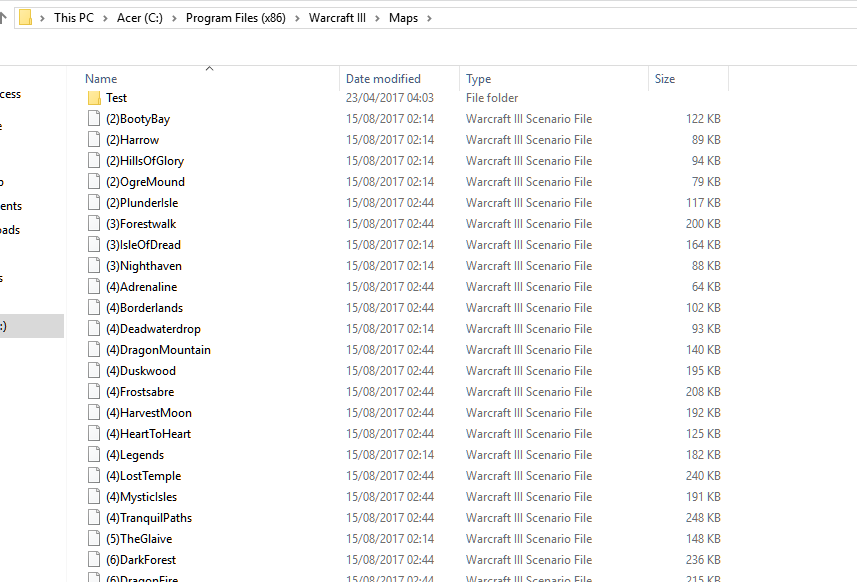Click the file icon of (2)BootyBay
The image size is (857, 582).
[x=94, y=119]
